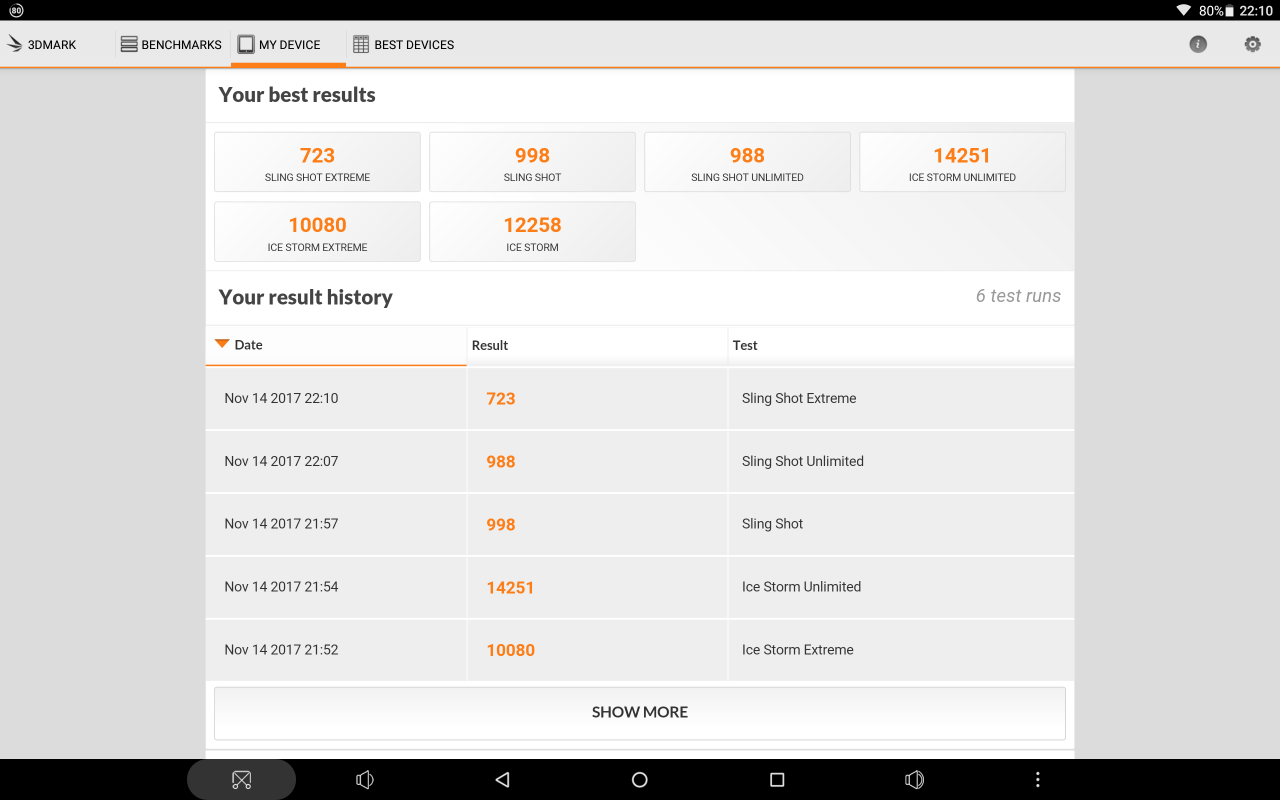Click the 3DMark logo icon
Image resolution: width=1280 pixels, height=800 pixels.
pos(15,44)
